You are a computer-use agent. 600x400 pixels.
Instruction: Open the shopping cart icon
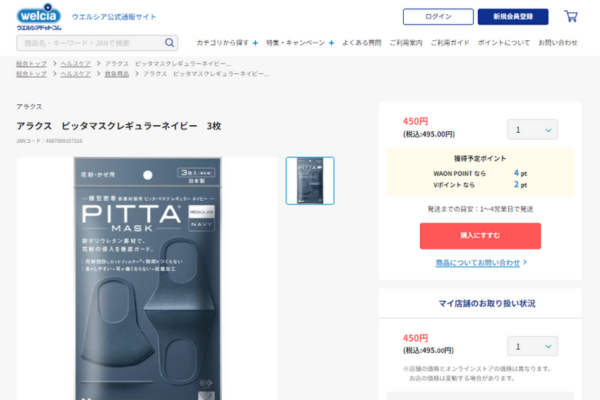pyautogui.click(x=571, y=16)
